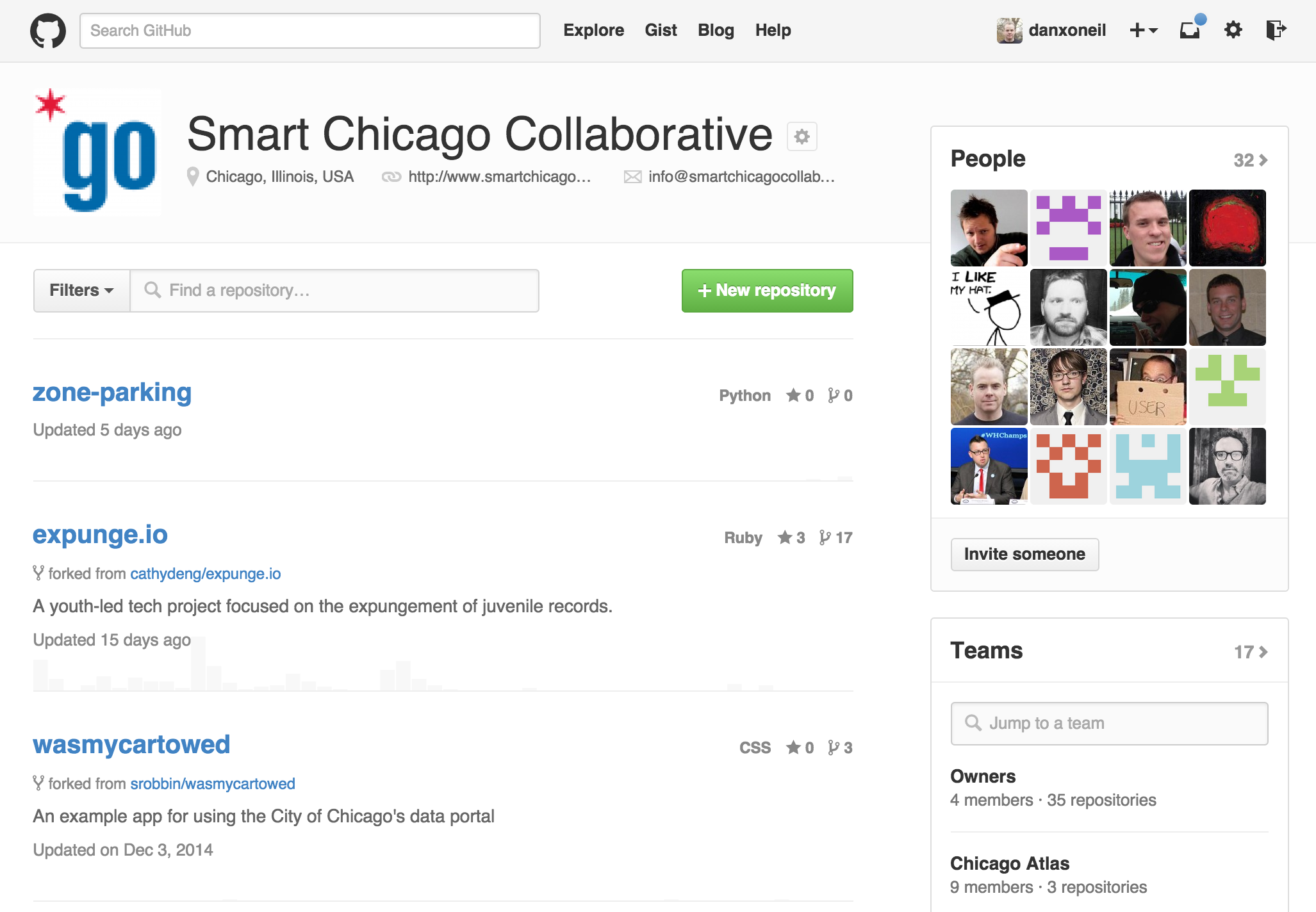
Task: Click the stars count on zone-parking
Action: (800, 396)
